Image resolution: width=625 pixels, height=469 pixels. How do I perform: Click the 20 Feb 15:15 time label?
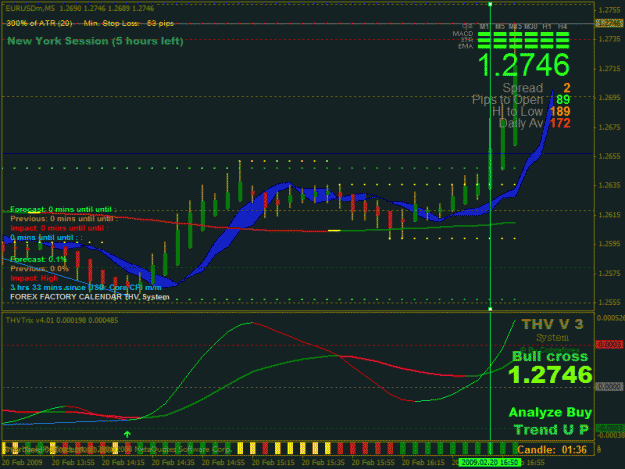273,463
